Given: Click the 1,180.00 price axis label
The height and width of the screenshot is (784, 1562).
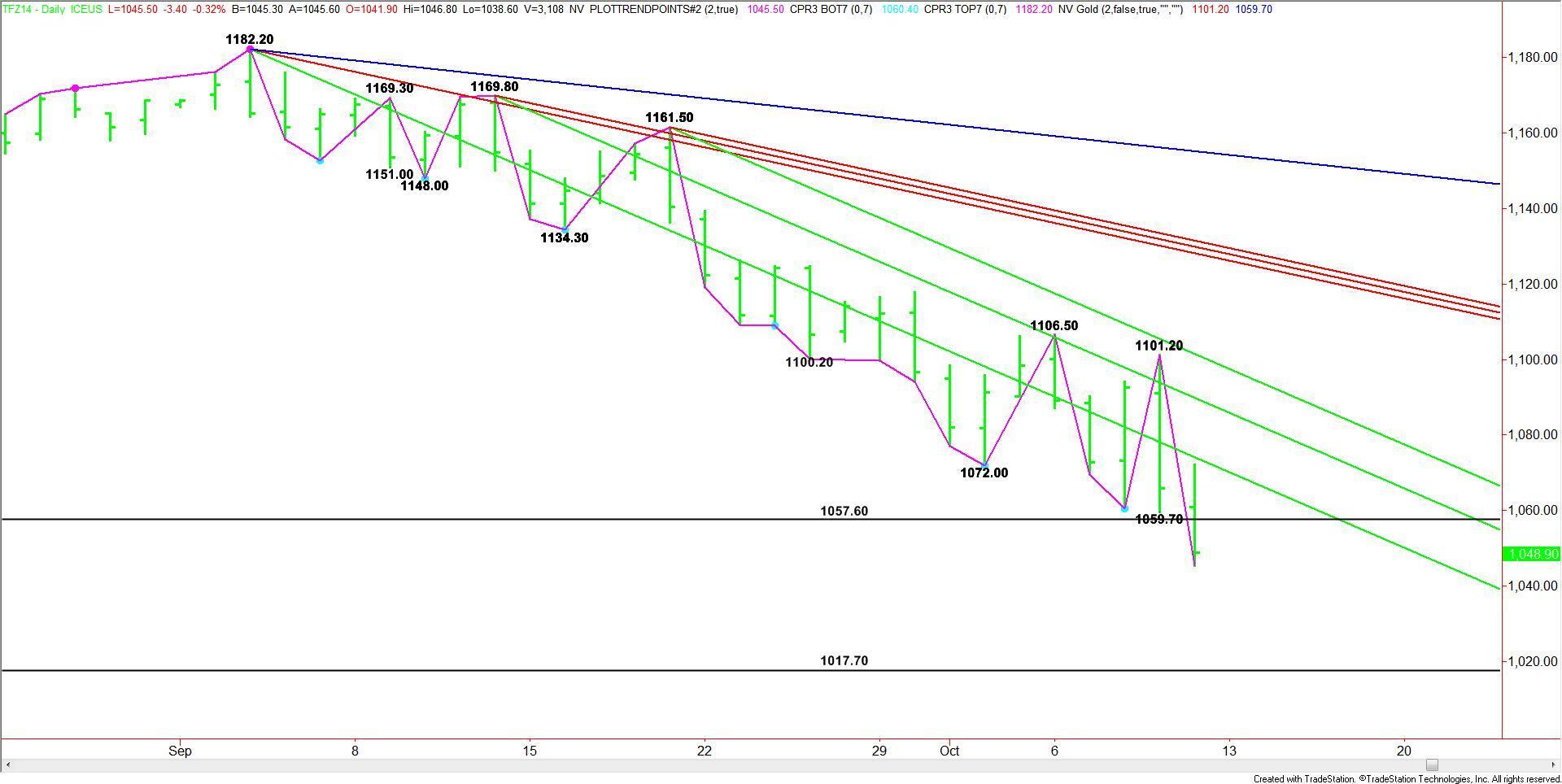Looking at the screenshot, I should (1533, 57).
